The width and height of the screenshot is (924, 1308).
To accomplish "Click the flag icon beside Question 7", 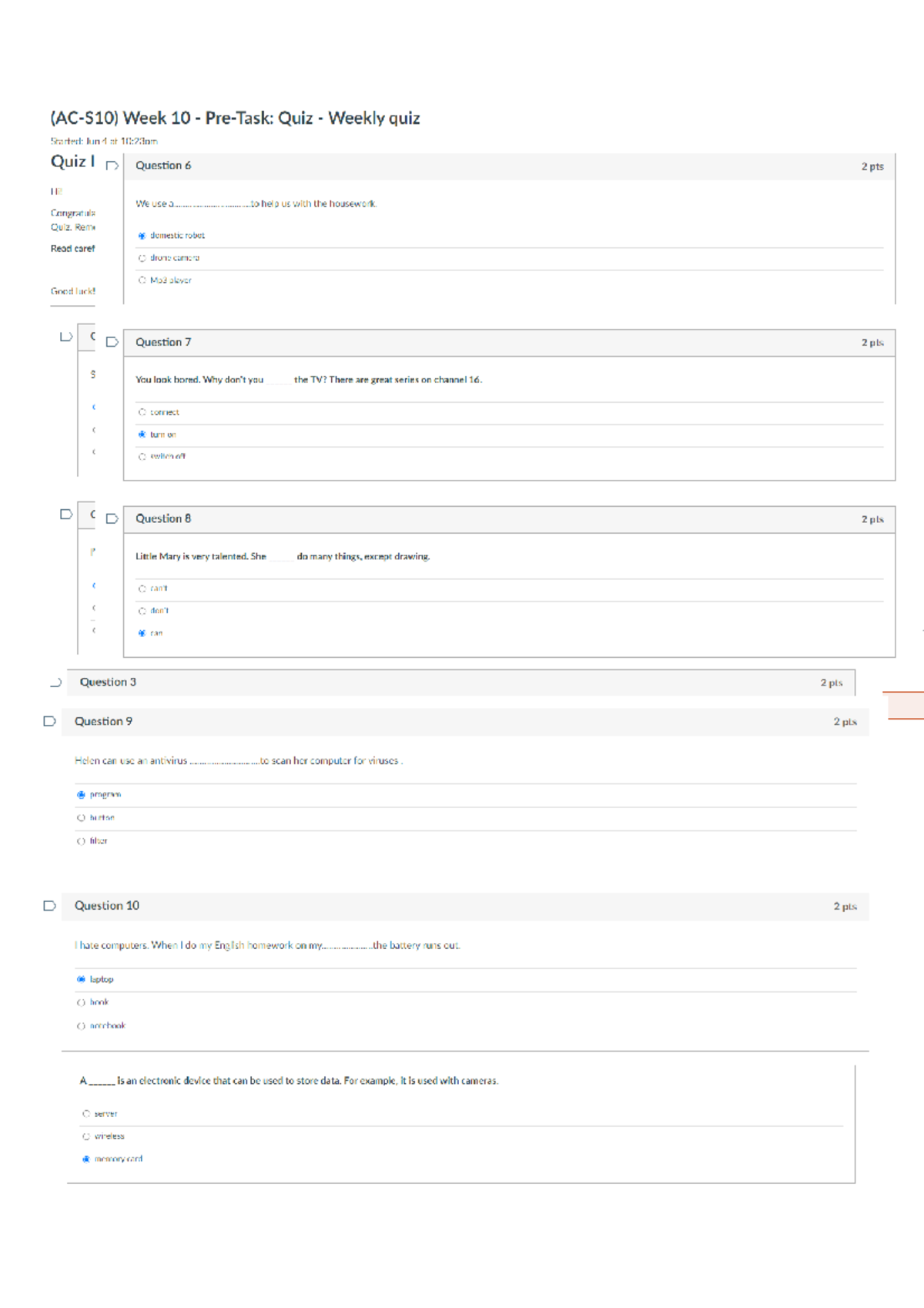I will [x=112, y=342].
